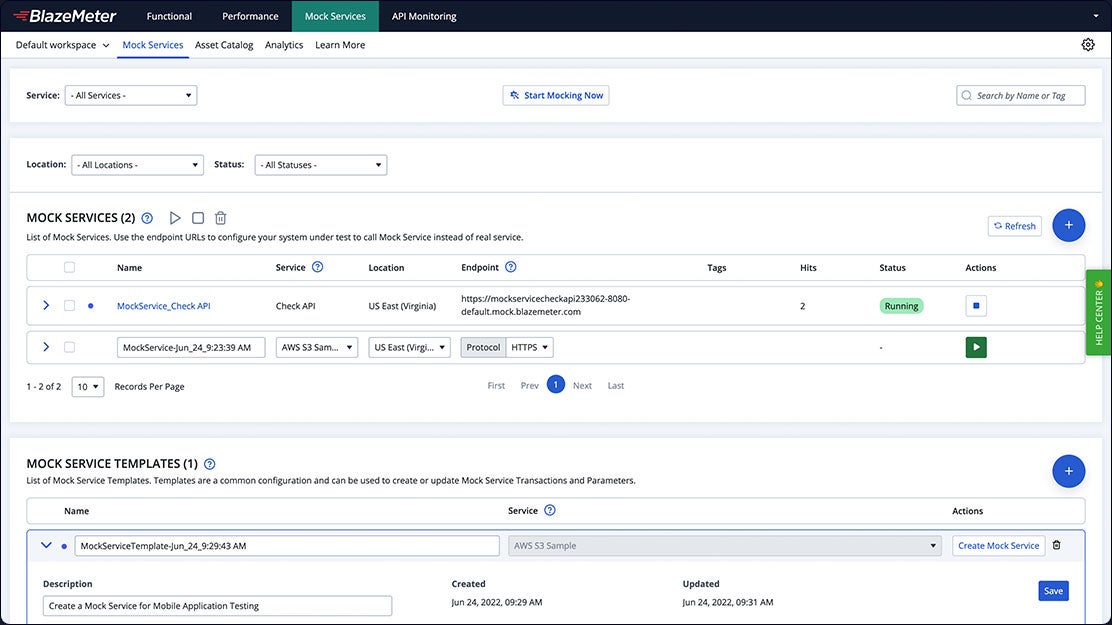Open the Help Center side tab
Viewport: 1112px width, 625px height.
tap(1098, 312)
